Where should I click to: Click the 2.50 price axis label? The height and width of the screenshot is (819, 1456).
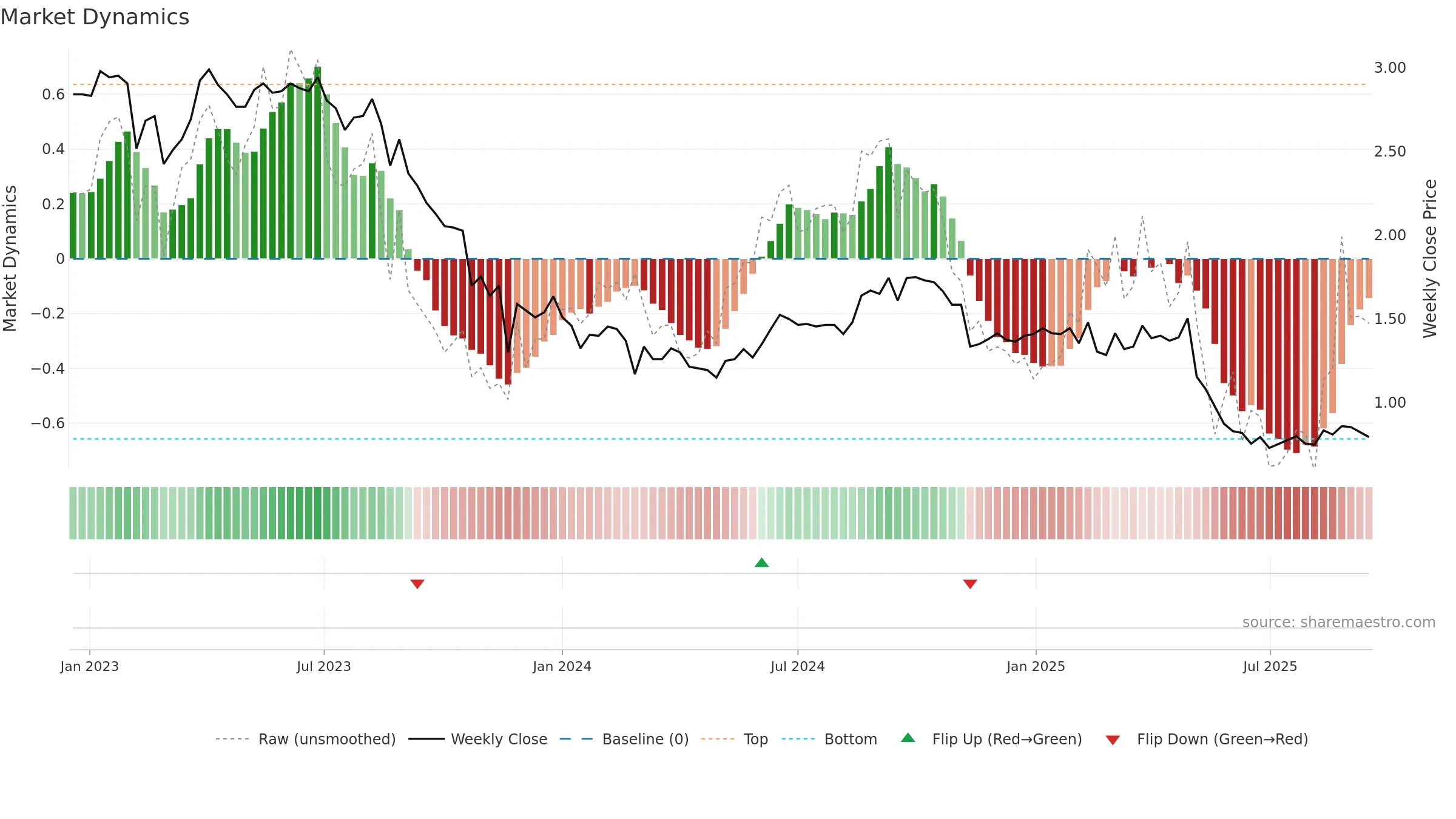point(1390,151)
